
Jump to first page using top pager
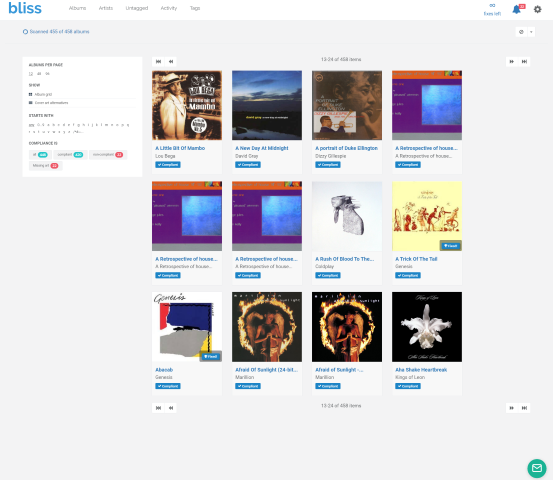point(158,62)
